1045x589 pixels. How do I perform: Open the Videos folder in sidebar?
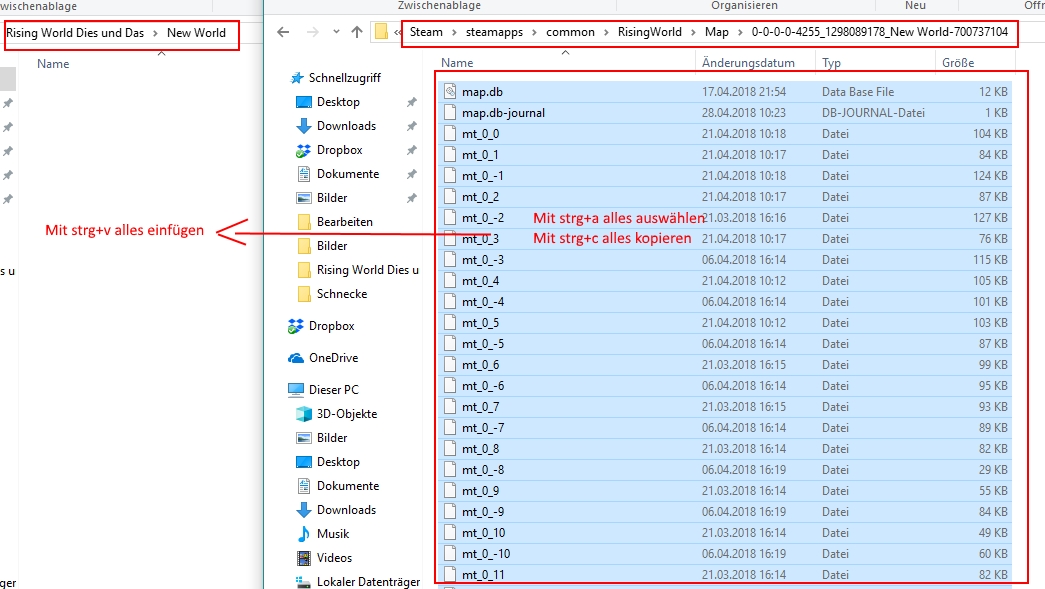click(334, 558)
